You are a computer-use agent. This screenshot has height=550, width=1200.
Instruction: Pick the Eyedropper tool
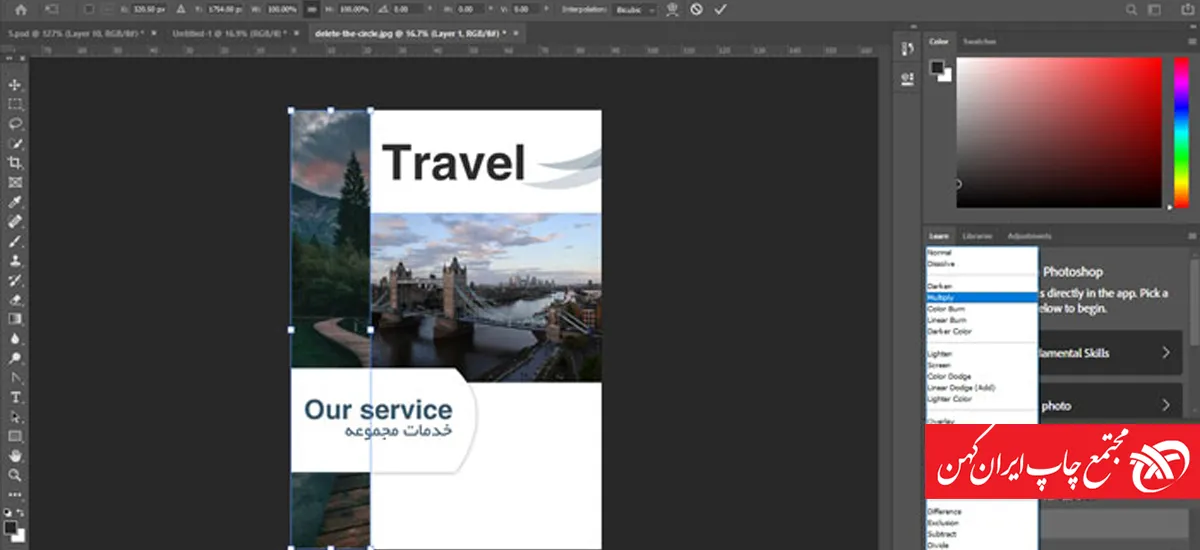pyautogui.click(x=15, y=202)
